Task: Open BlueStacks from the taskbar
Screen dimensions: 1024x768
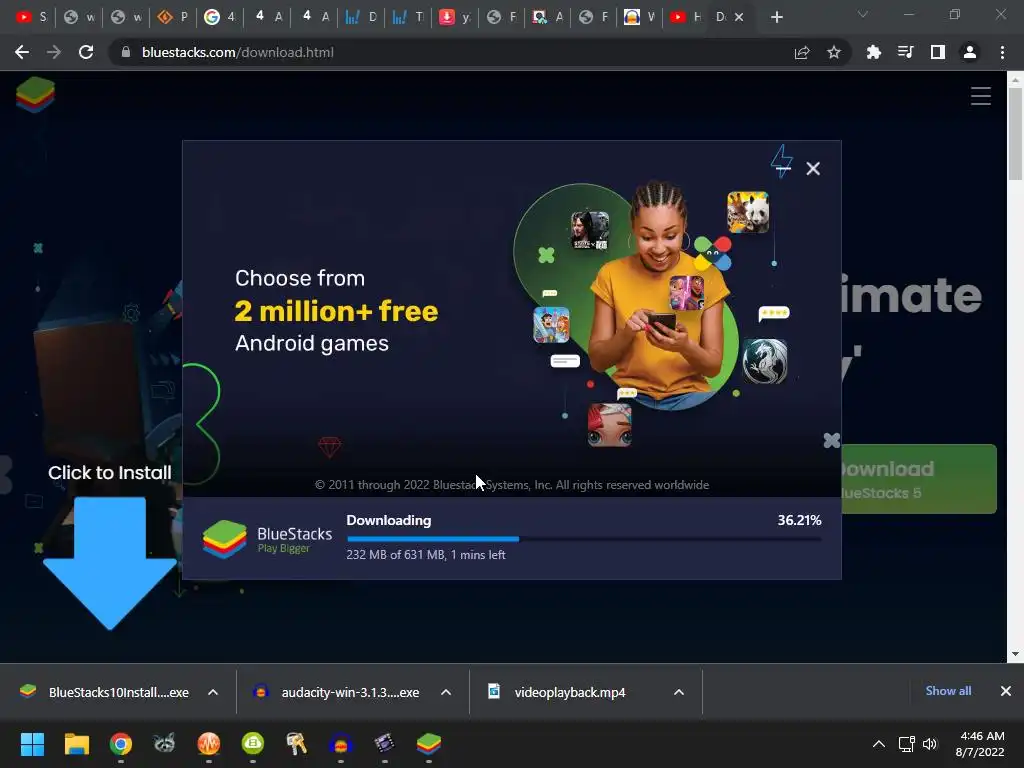Action: click(x=428, y=744)
